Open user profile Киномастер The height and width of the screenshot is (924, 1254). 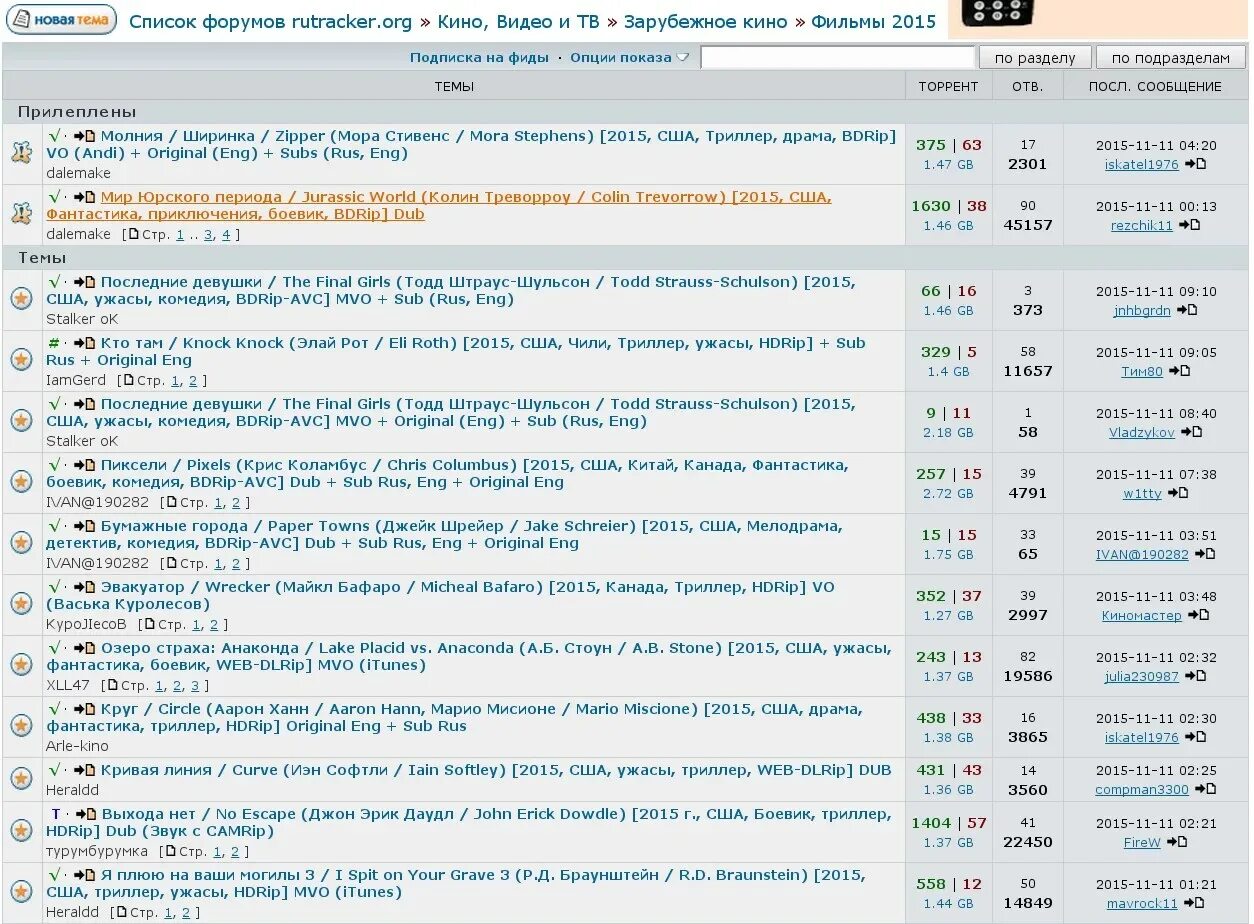click(x=1142, y=615)
